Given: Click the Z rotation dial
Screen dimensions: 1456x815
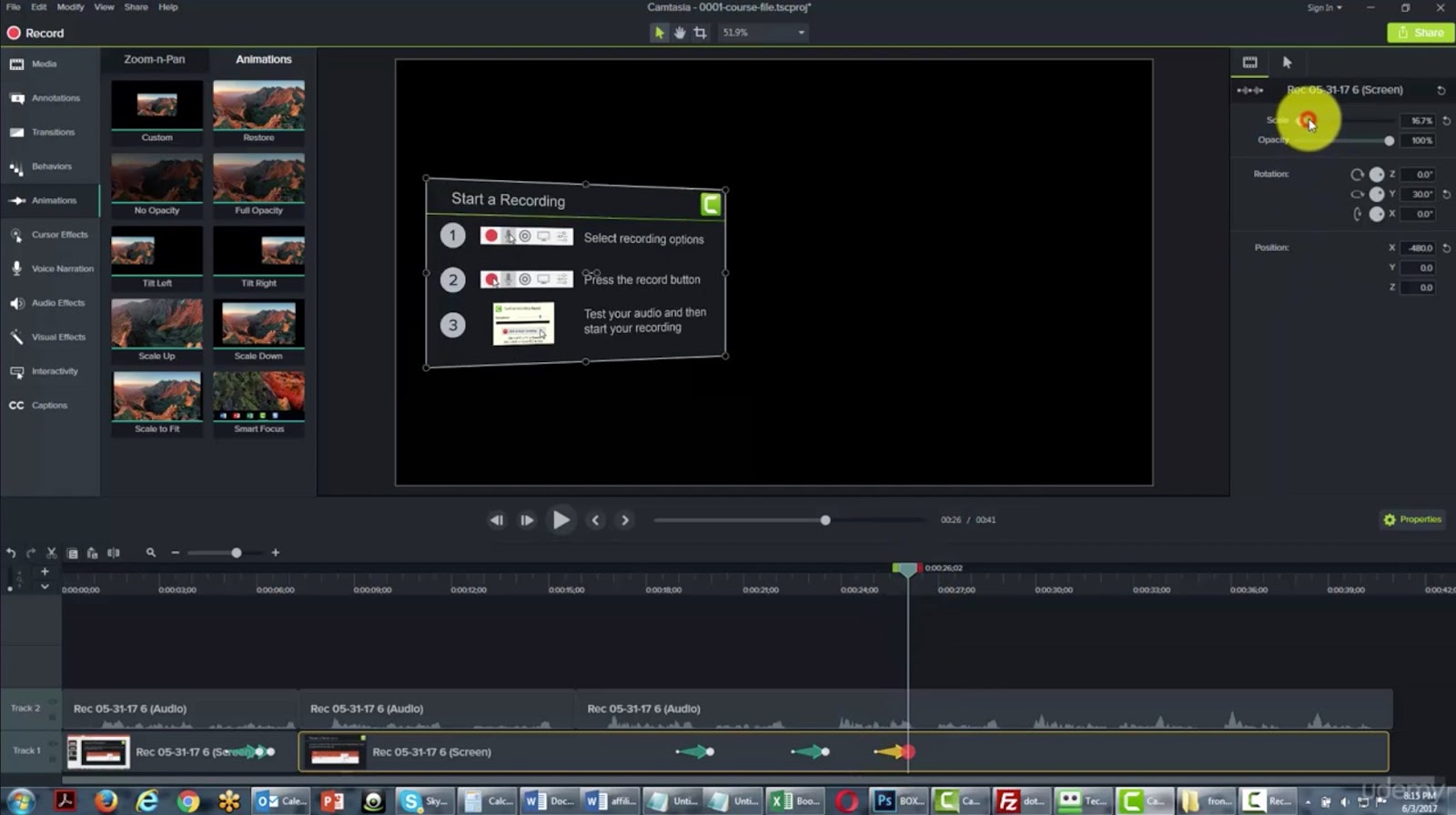Looking at the screenshot, I should pos(1377,174).
